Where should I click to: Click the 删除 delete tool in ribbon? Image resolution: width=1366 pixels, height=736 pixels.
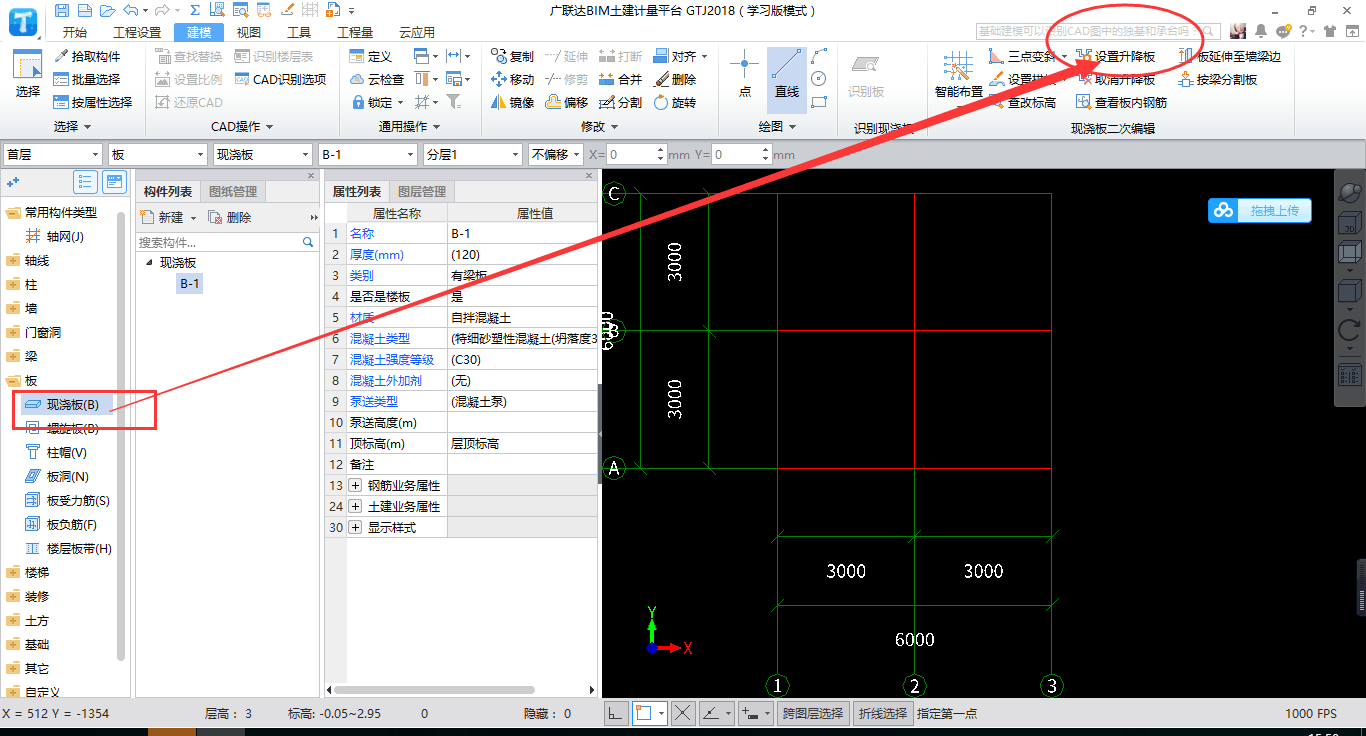(x=675, y=79)
